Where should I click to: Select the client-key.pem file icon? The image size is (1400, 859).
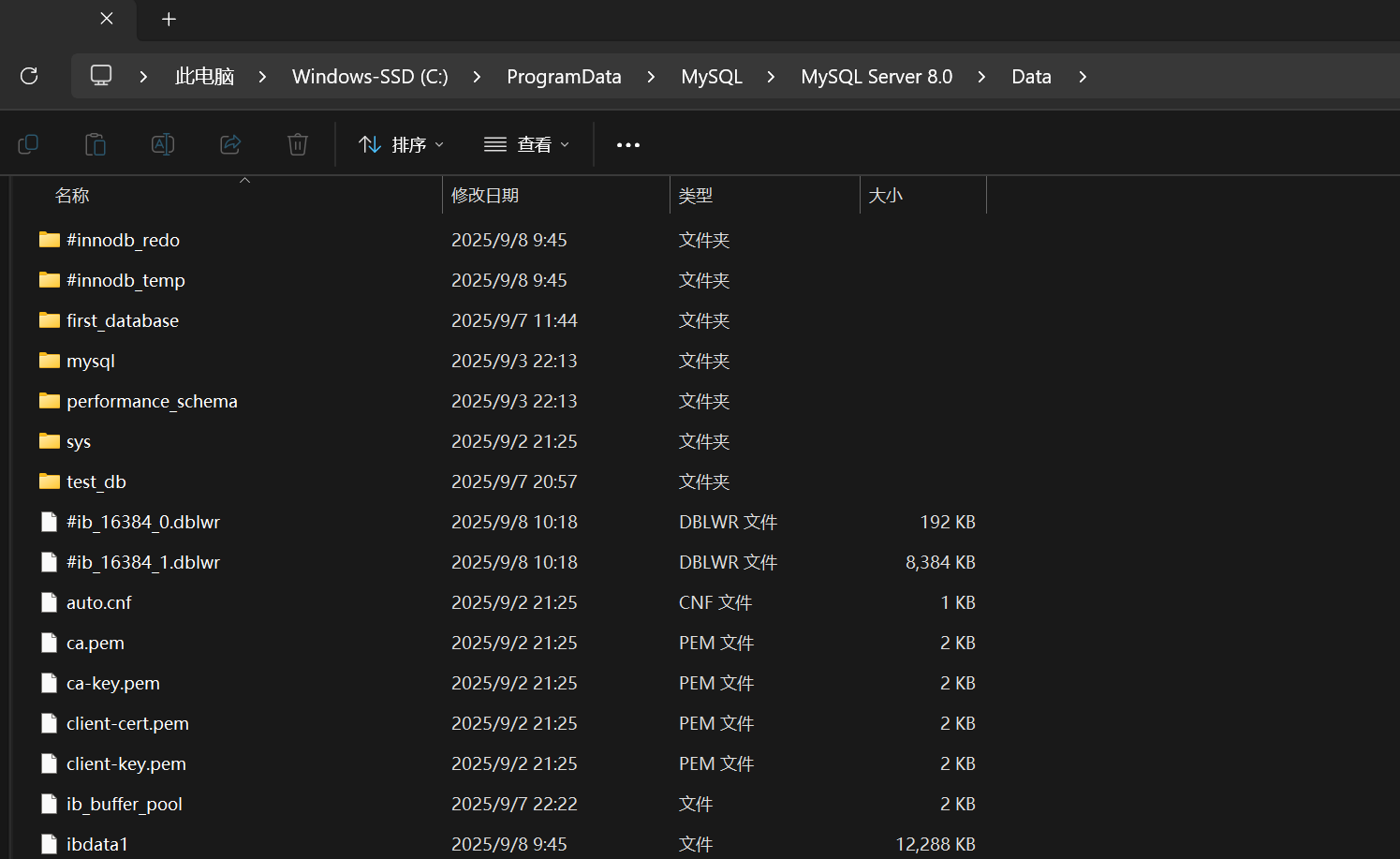(50, 763)
